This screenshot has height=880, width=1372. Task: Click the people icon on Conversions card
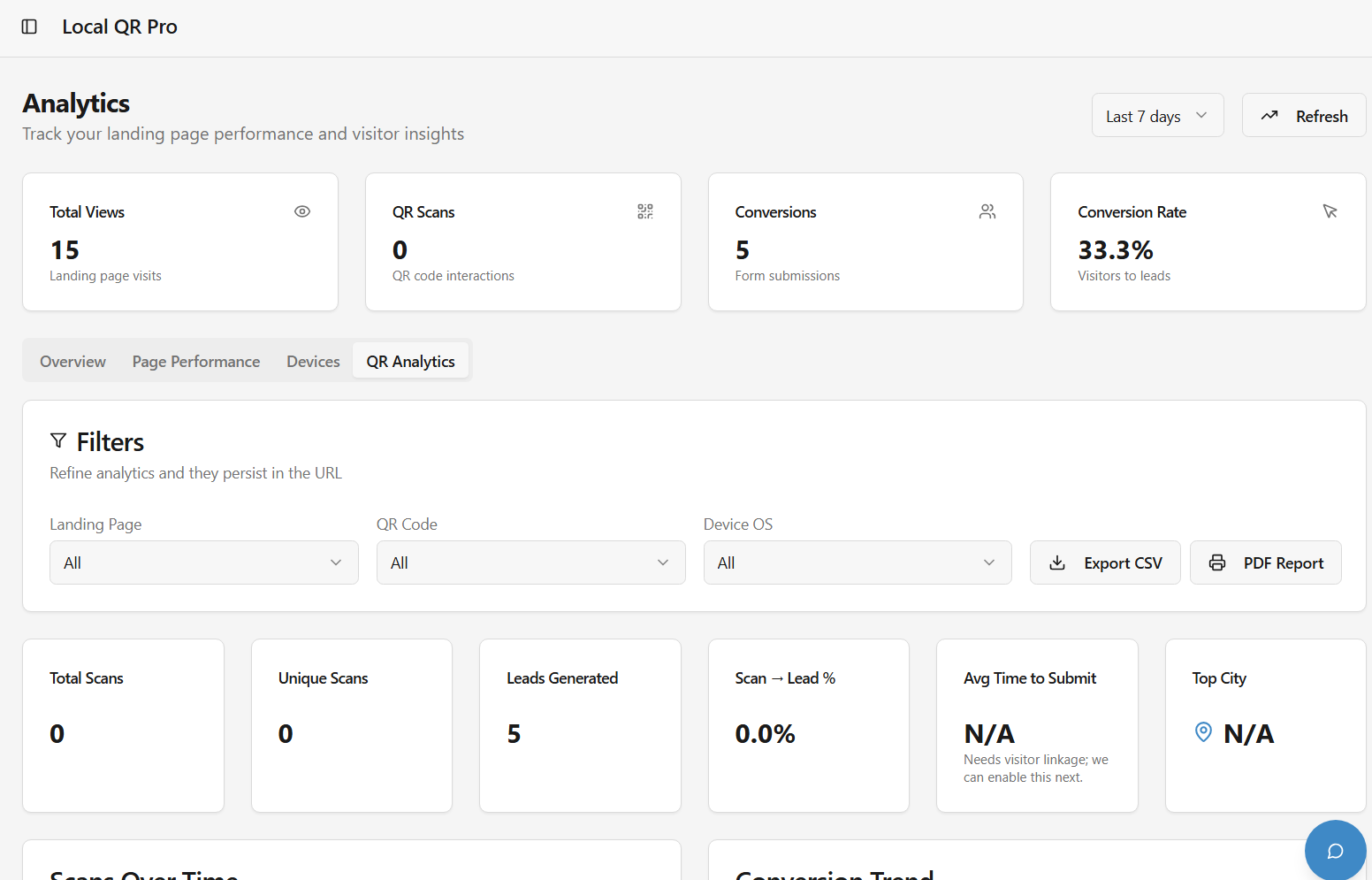point(987,211)
